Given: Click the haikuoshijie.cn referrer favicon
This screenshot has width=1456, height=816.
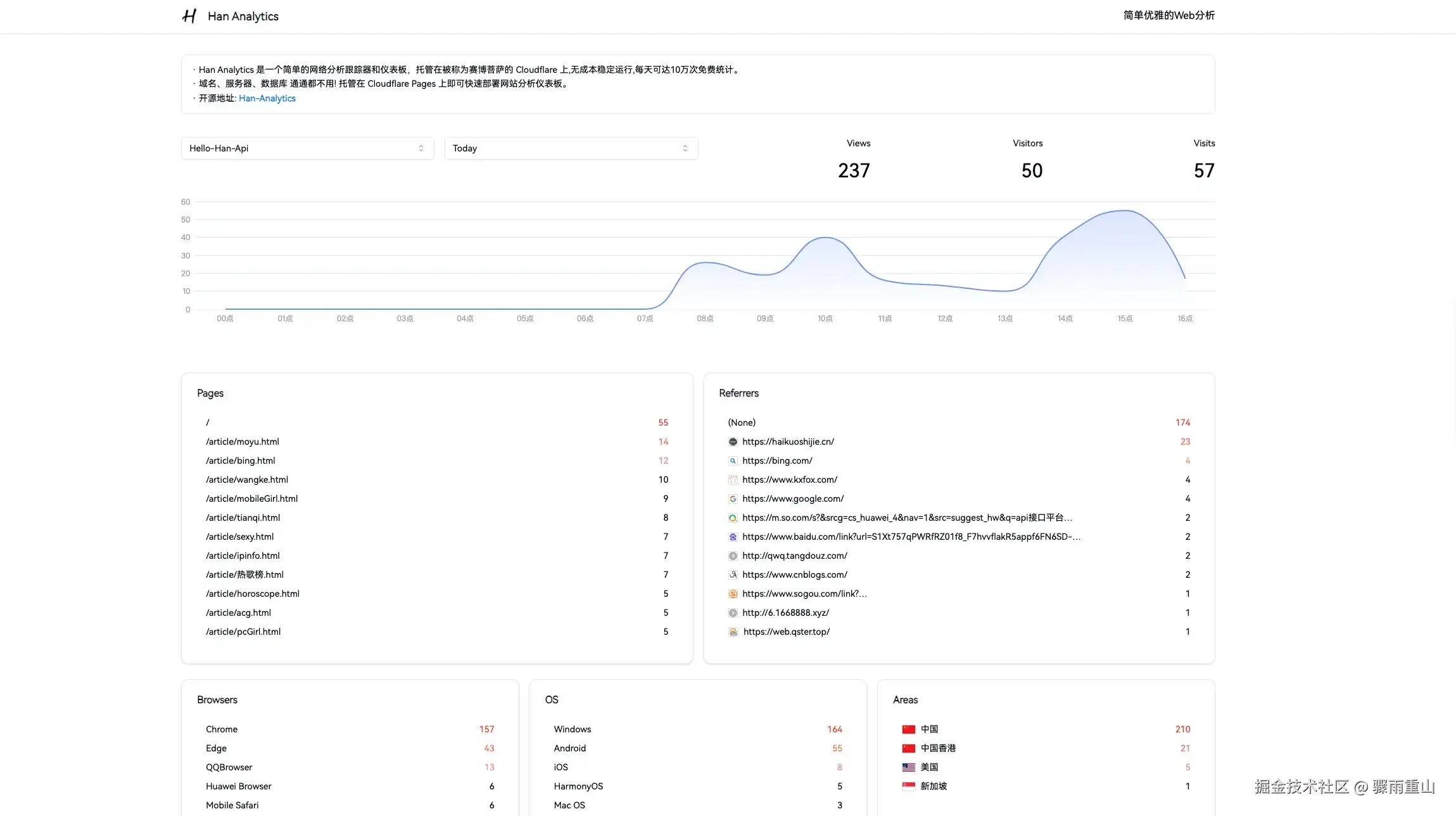Looking at the screenshot, I should pos(733,442).
